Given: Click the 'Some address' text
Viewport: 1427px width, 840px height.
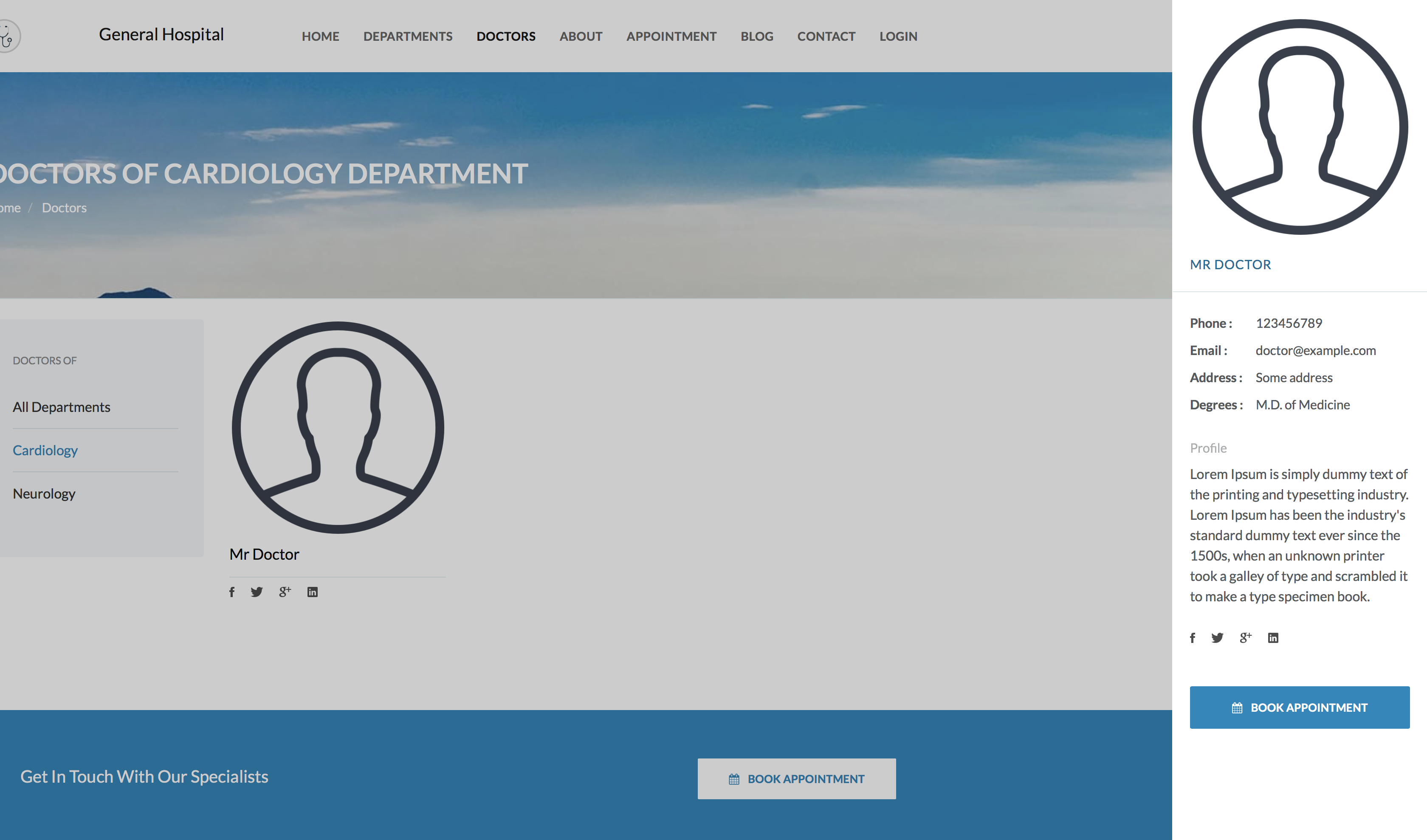Looking at the screenshot, I should (x=1294, y=378).
